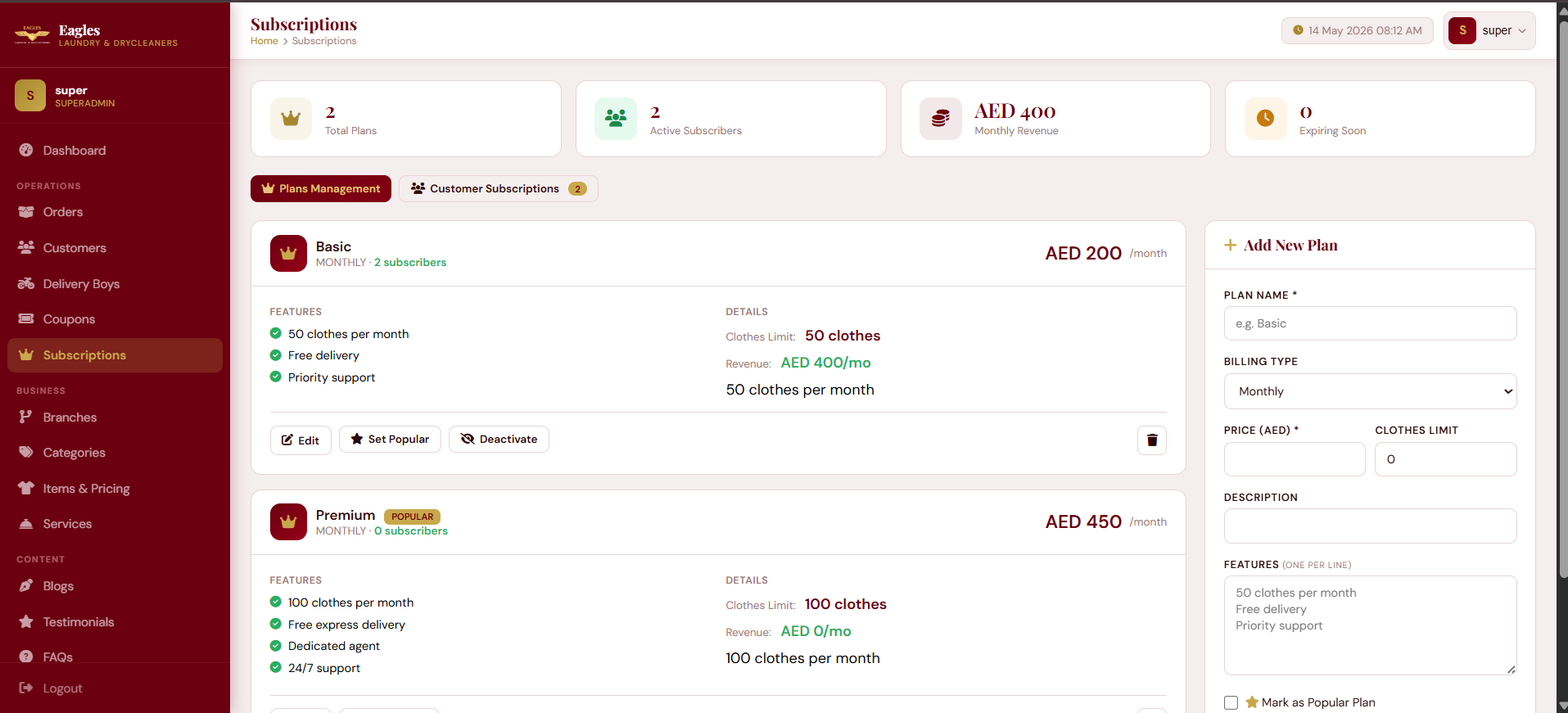Click the POPULAR badge on Premium

412,517
